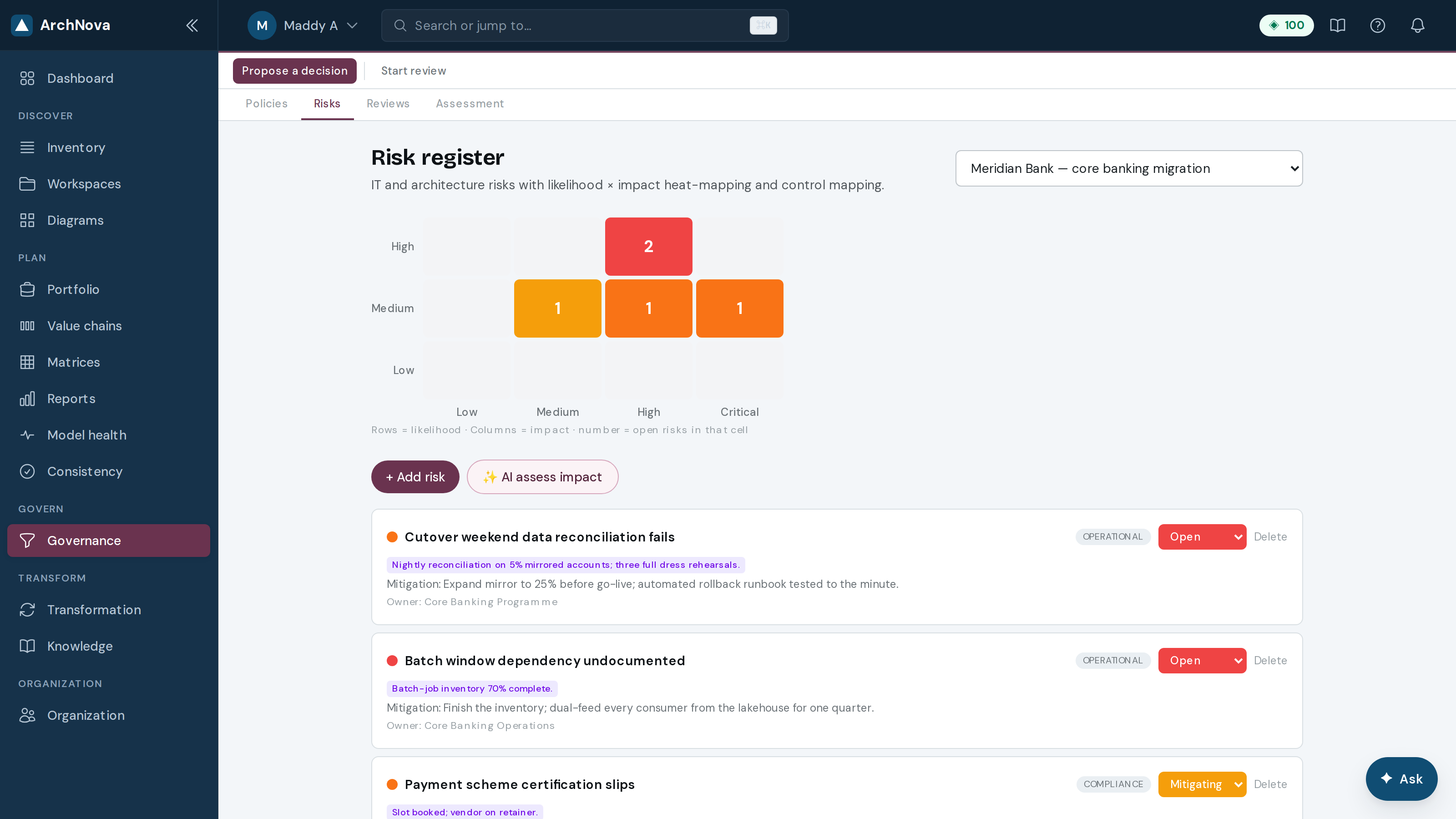
Task: Click Propose a decision button
Action: point(294,71)
